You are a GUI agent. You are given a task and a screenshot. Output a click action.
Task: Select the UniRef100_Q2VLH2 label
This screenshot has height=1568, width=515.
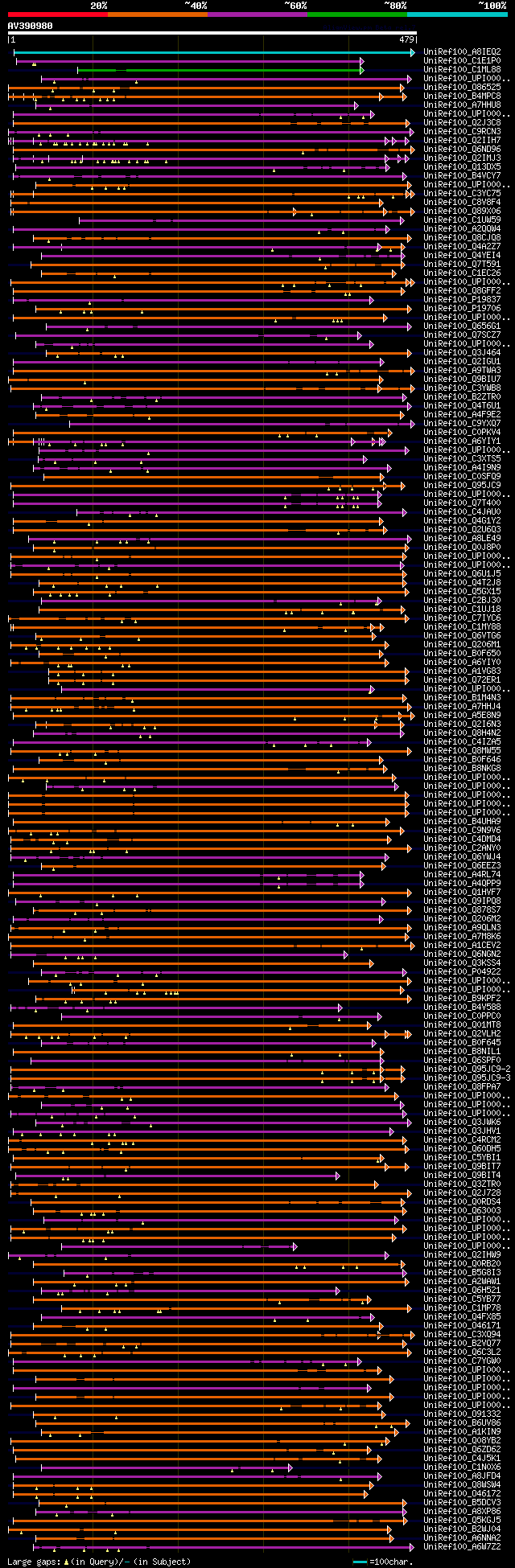tap(462, 1033)
